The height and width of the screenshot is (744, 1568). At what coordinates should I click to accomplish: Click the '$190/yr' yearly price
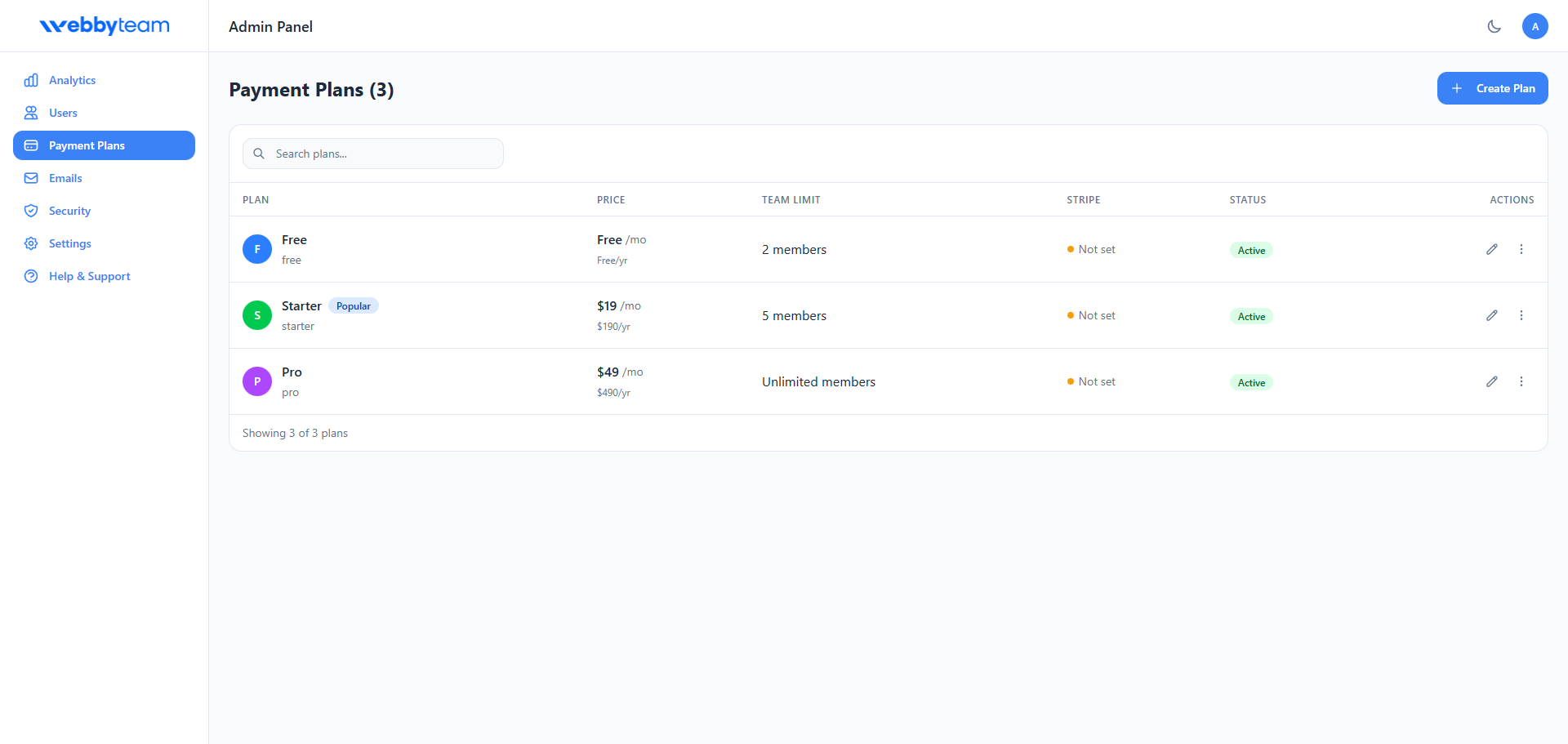pos(613,326)
